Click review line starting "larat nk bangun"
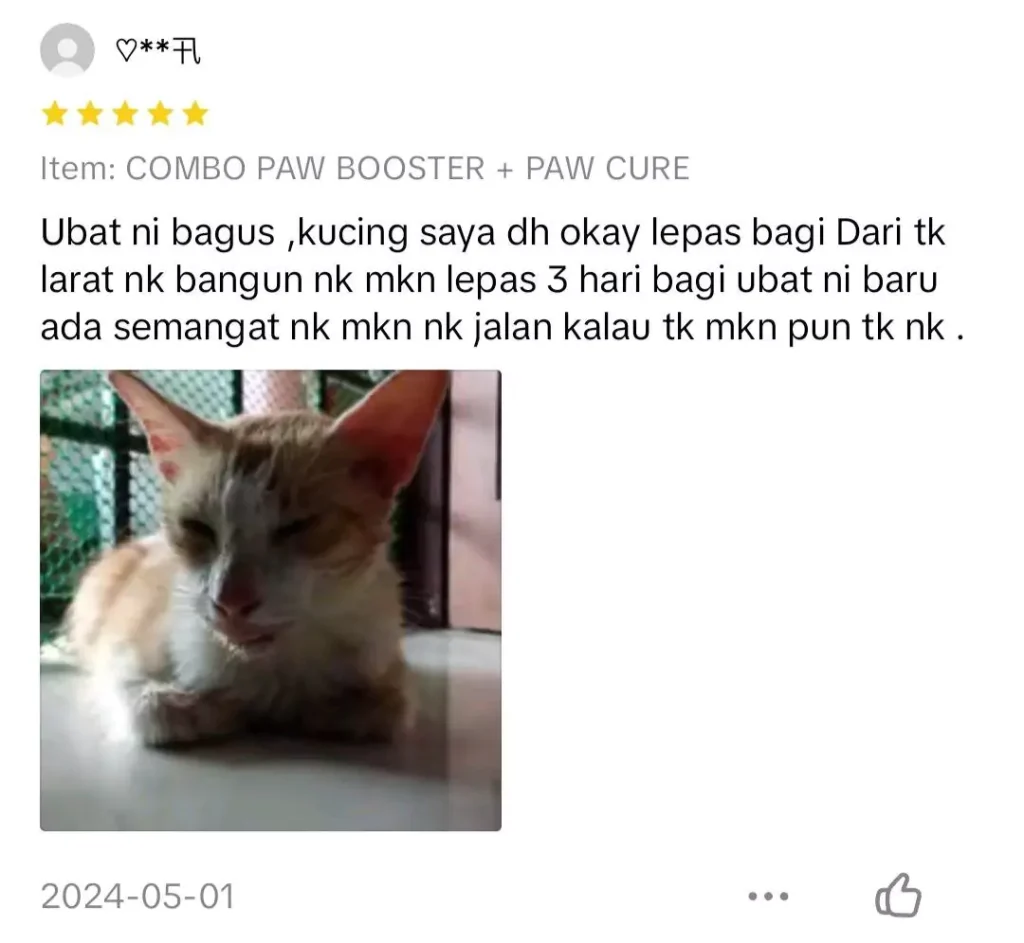Viewport: 1024px width, 943px height. 489,281
